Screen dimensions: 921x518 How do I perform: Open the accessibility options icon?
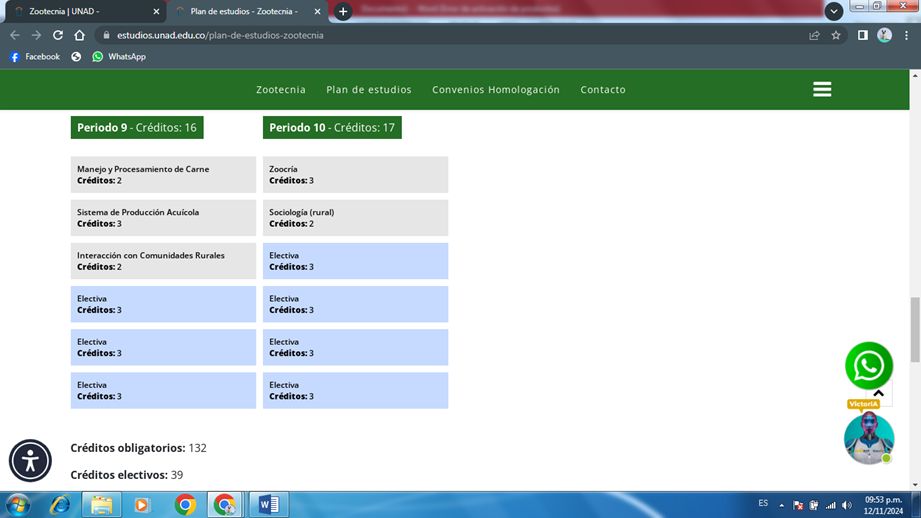coord(30,461)
